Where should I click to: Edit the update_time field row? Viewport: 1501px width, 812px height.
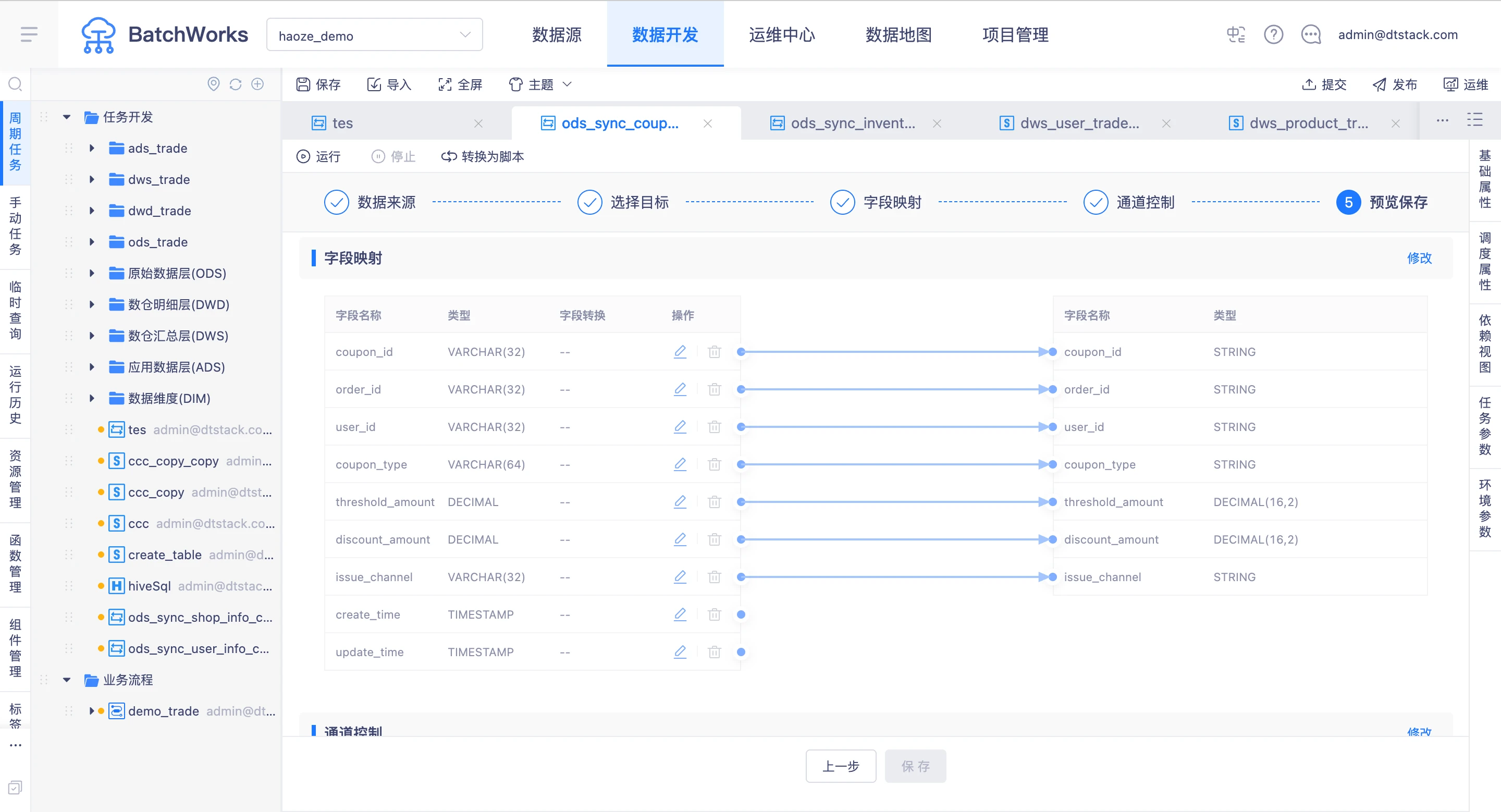[x=680, y=652]
